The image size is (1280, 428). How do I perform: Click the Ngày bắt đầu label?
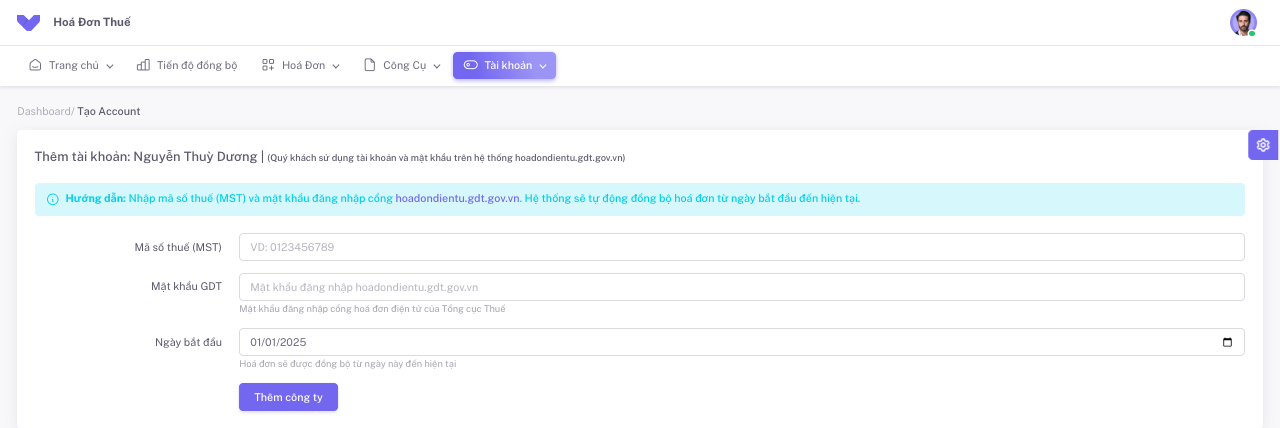(188, 342)
